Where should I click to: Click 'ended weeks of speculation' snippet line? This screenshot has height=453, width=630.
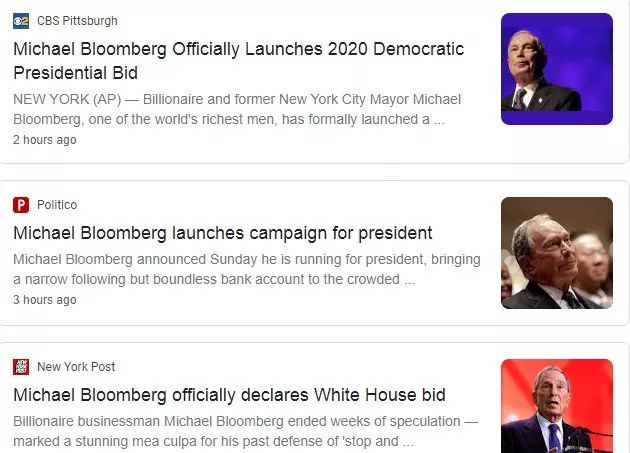pyautogui.click(x=237, y=421)
